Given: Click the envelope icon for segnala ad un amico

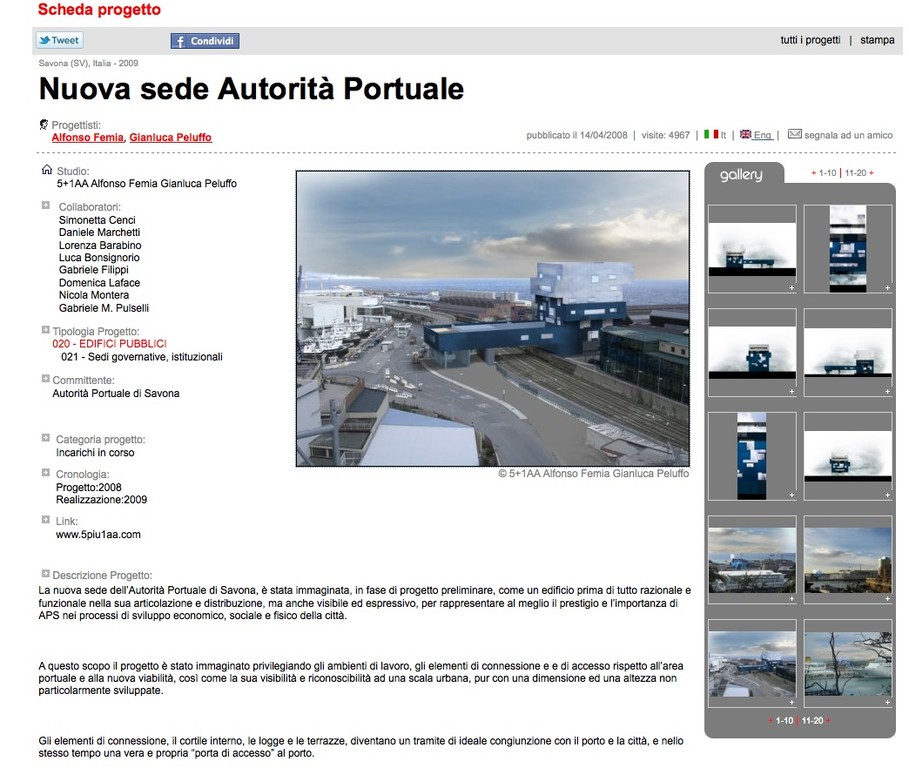Looking at the screenshot, I should tap(795, 134).
